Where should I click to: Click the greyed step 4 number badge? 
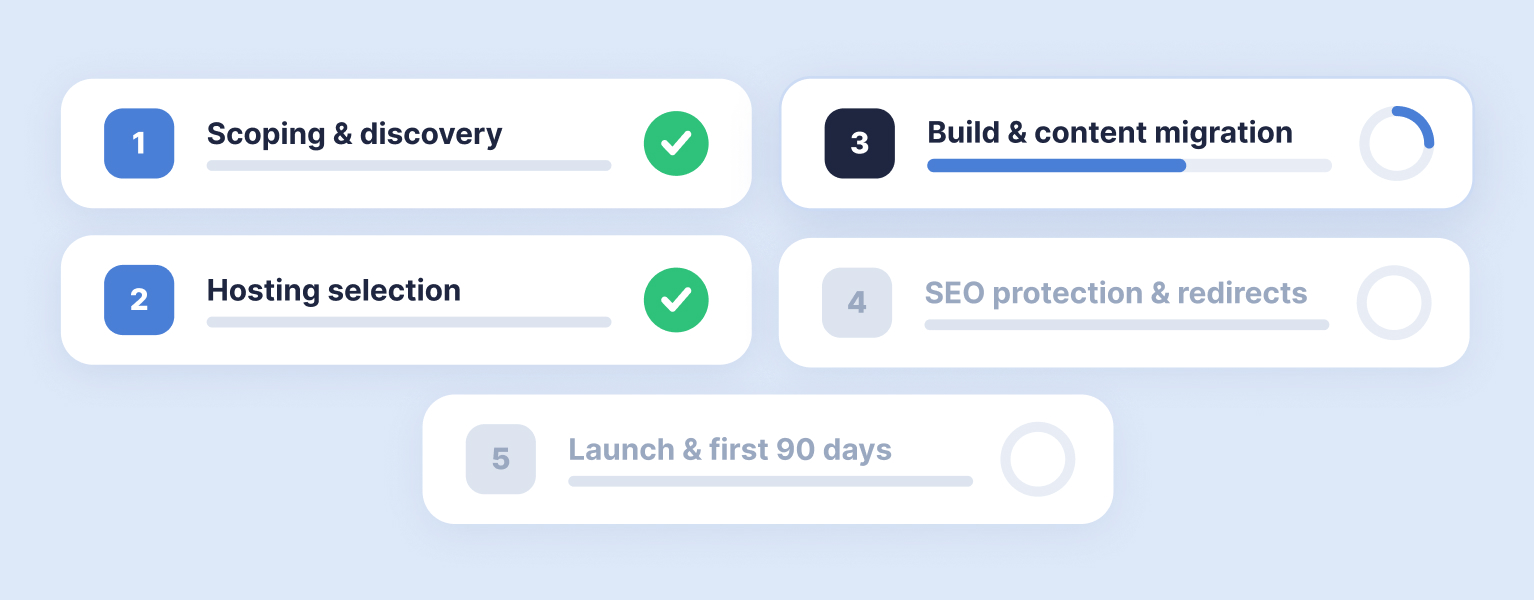tap(857, 302)
